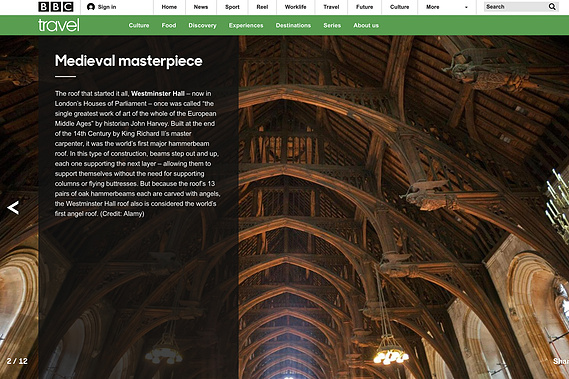Open the News section
Image resolution: width=569 pixels, height=379 pixels.
201,7
